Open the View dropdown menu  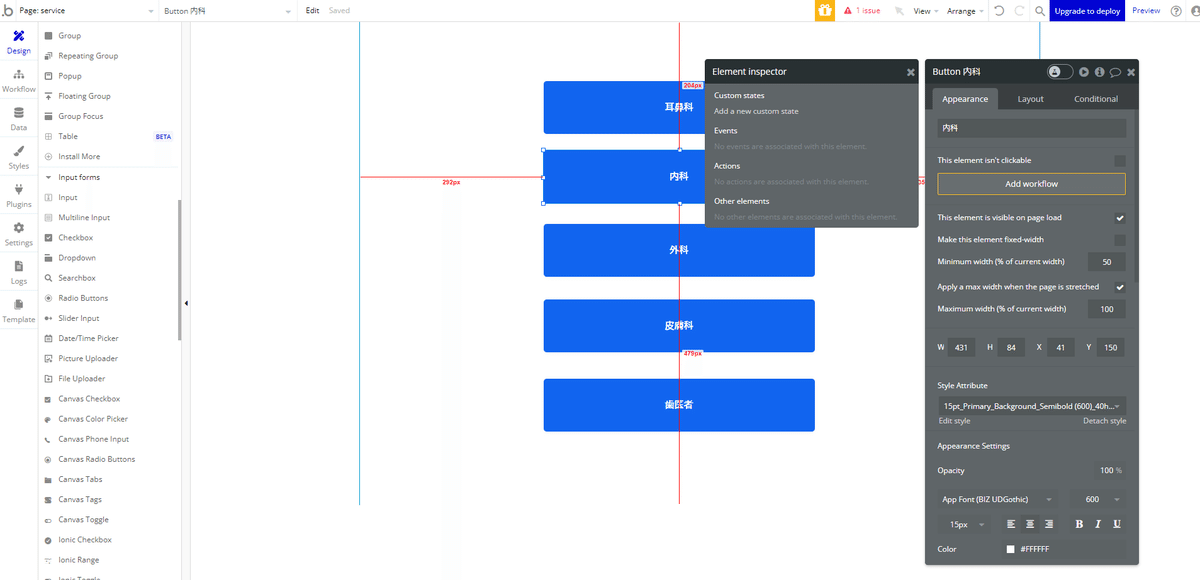(x=925, y=11)
